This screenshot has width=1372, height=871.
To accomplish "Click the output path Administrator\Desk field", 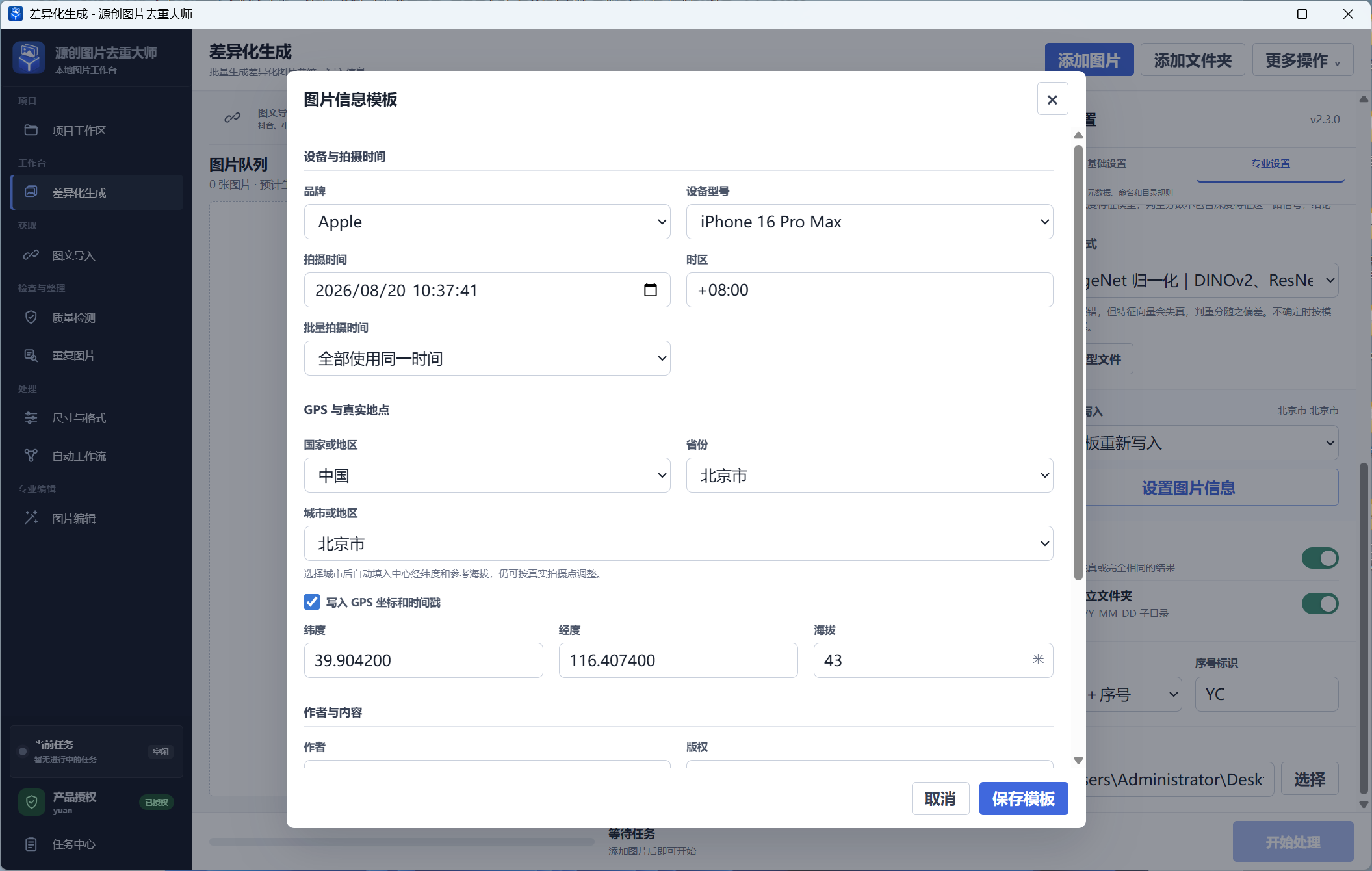I will tap(1178, 779).
